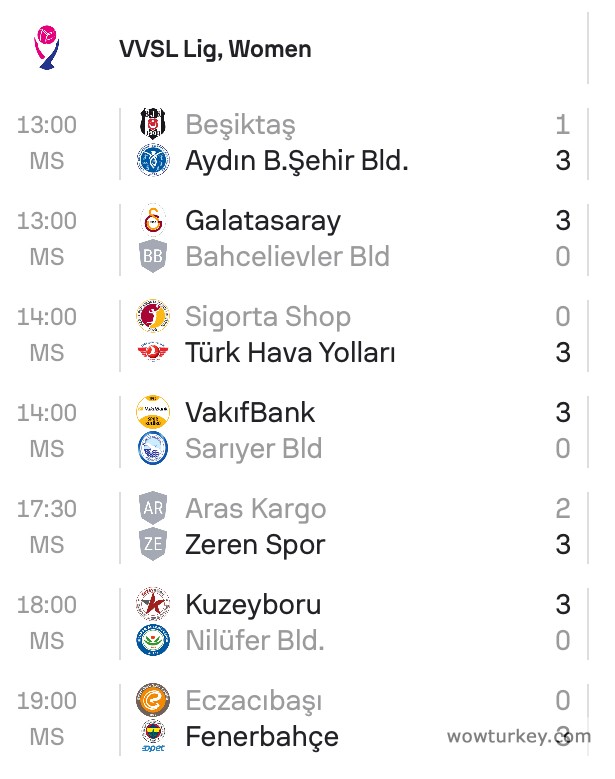
Task: Click the 13:00 time of Beşiktaş match
Action: pyautogui.click(x=46, y=125)
